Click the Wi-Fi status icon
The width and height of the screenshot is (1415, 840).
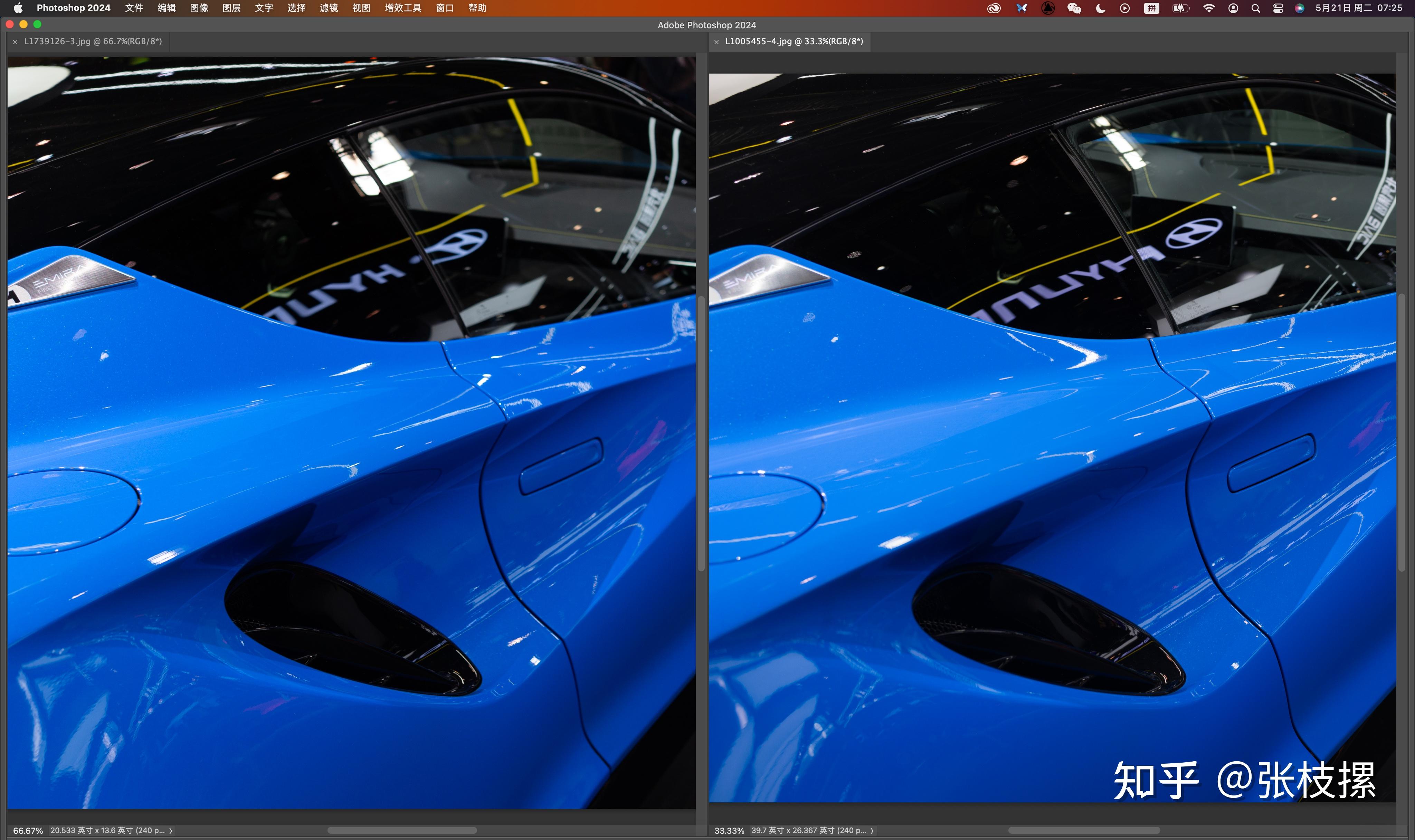[1208, 8]
